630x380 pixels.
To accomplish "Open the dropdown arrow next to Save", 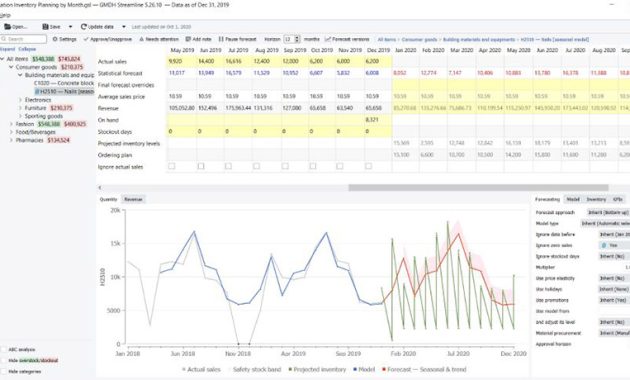I will click(70, 27).
